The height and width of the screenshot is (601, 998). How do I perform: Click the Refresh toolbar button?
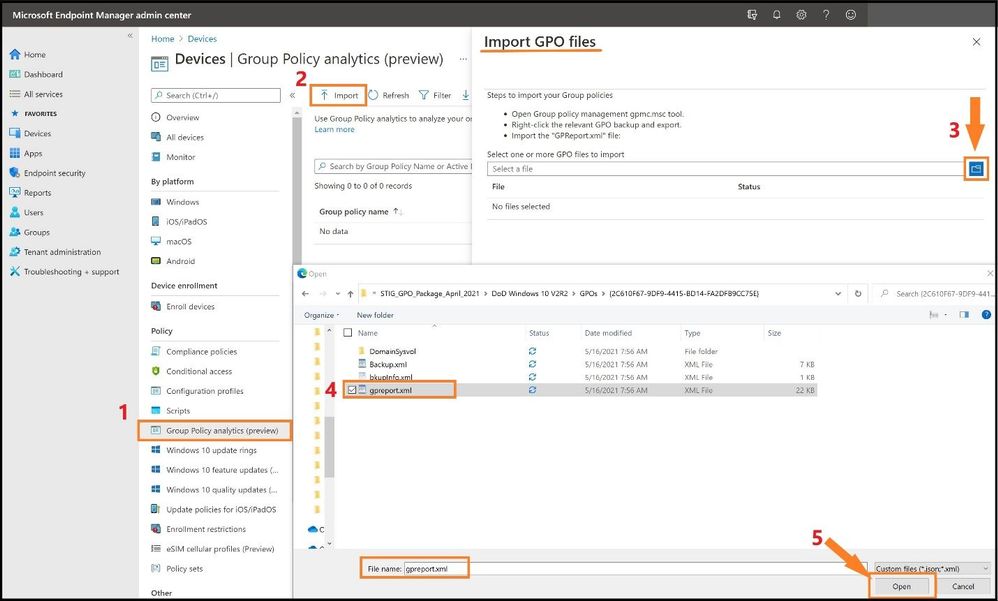tap(389, 95)
